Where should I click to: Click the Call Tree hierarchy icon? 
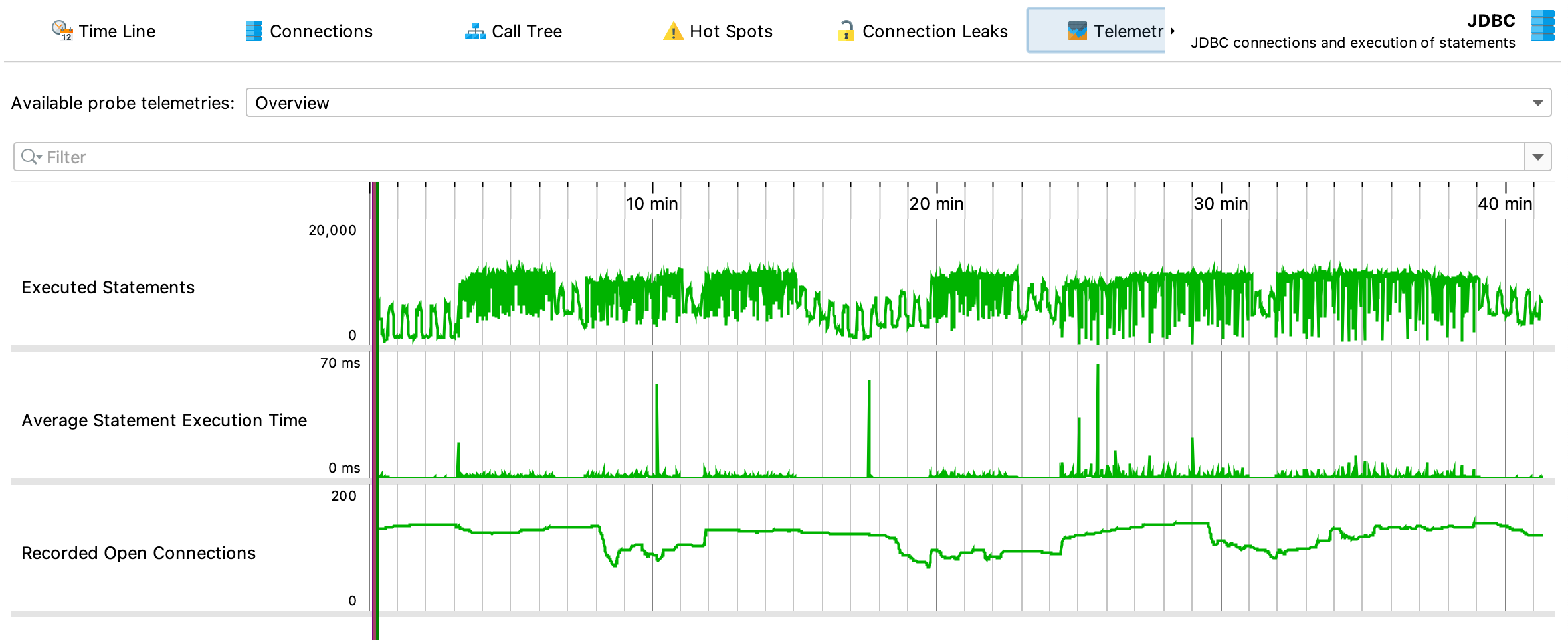(x=475, y=31)
